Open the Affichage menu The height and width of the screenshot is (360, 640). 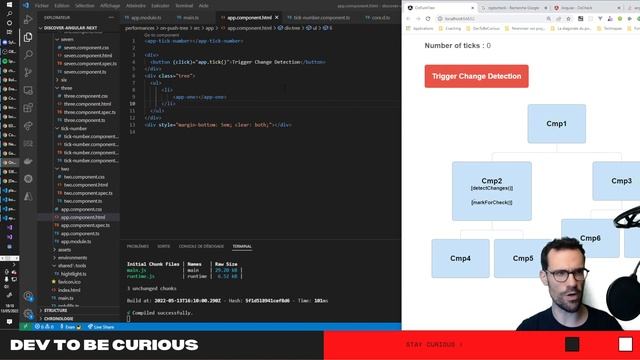point(110,6)
